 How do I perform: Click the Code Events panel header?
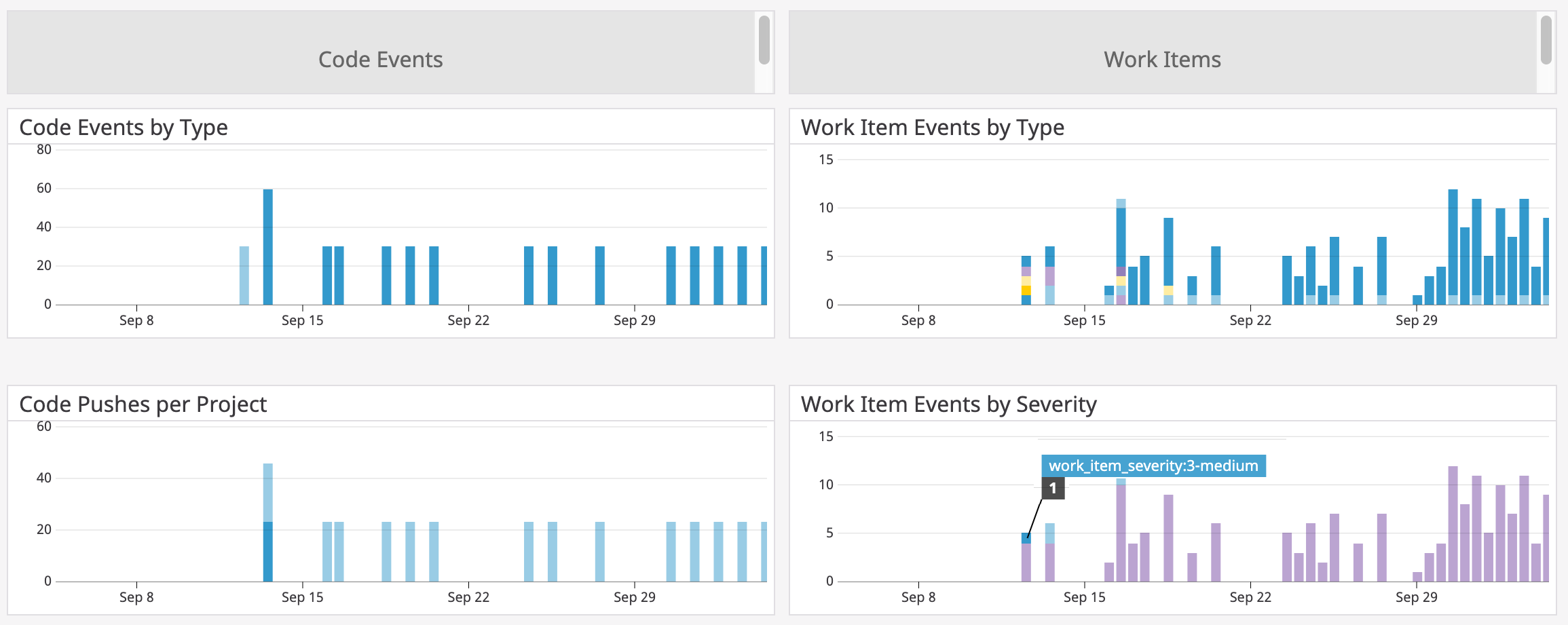point(380,59)
